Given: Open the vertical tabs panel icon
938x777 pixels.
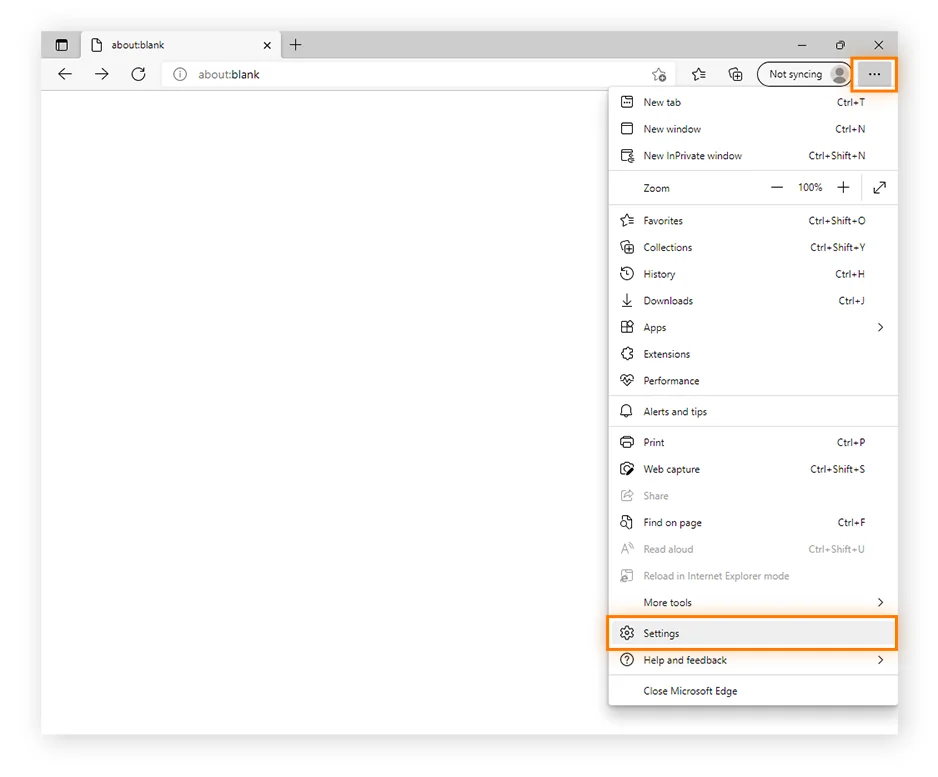Looking at the screenshot, I should [62, 45].
